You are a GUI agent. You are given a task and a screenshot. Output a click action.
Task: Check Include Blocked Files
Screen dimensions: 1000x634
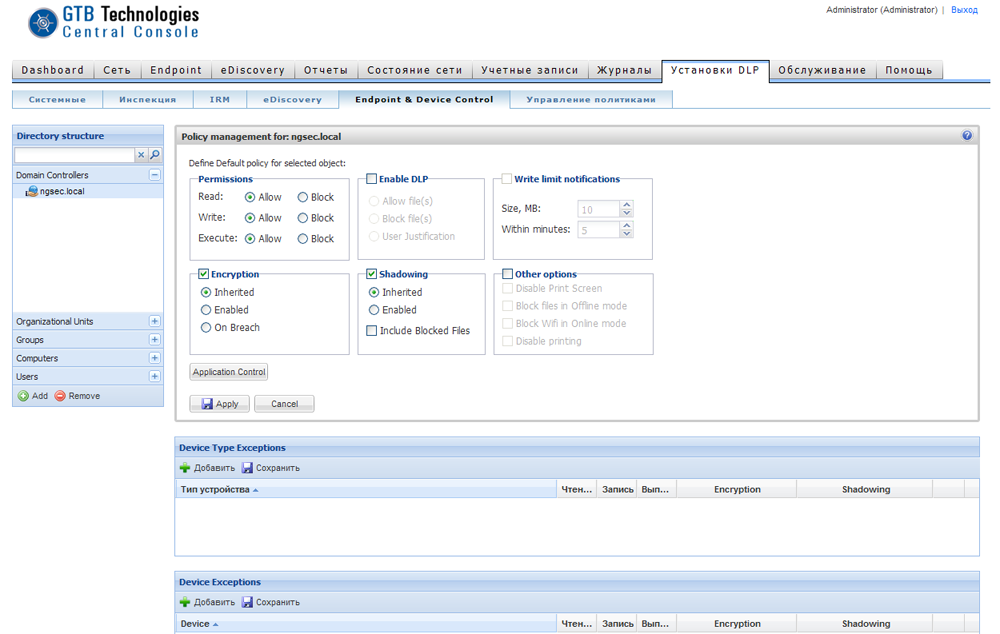coord(371,330)
